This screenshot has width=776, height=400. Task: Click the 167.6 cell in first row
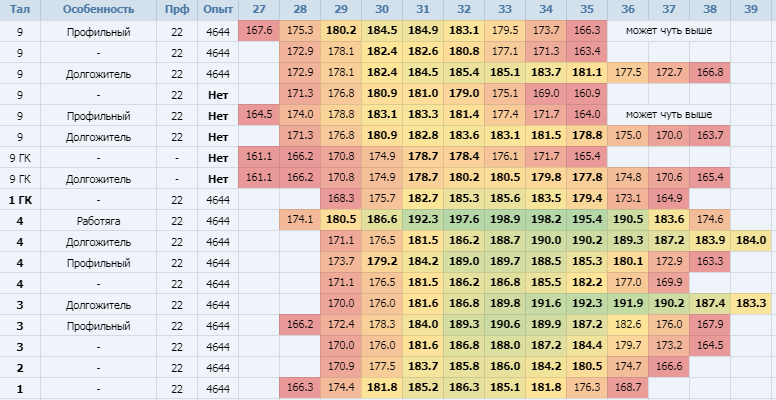click(x=259, y=31)
